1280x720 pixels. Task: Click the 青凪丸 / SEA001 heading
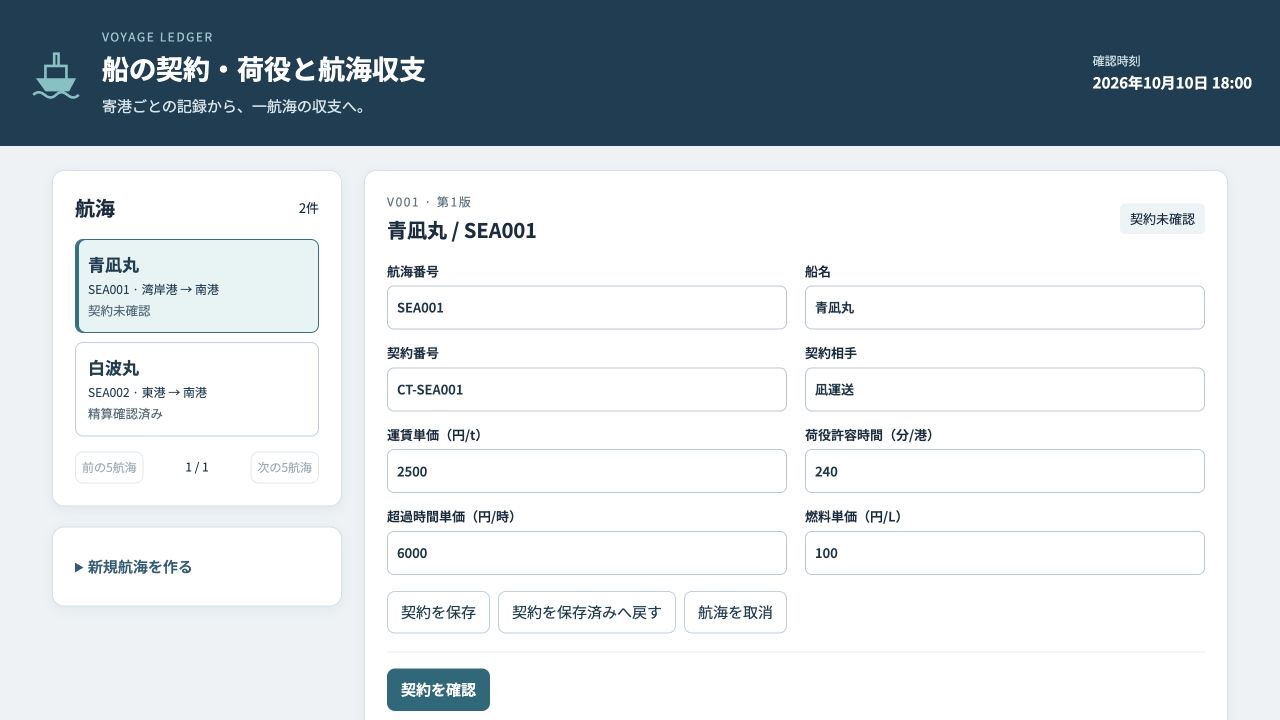tap(462, 231)
